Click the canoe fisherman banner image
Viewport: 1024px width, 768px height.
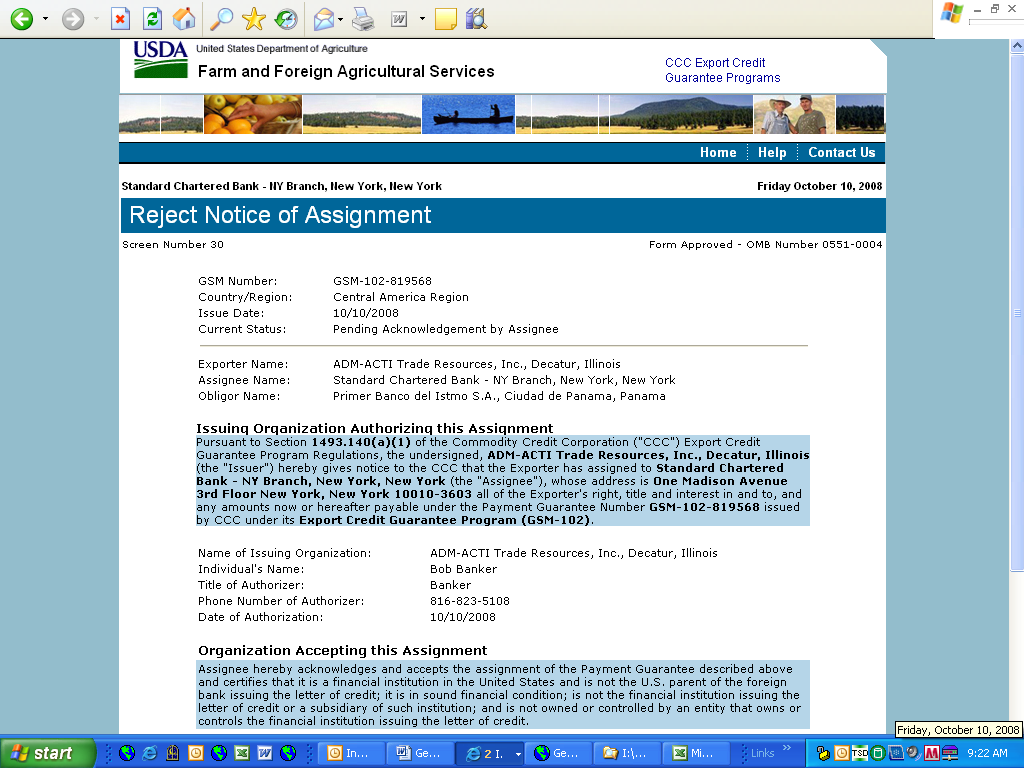coord(468,114)
